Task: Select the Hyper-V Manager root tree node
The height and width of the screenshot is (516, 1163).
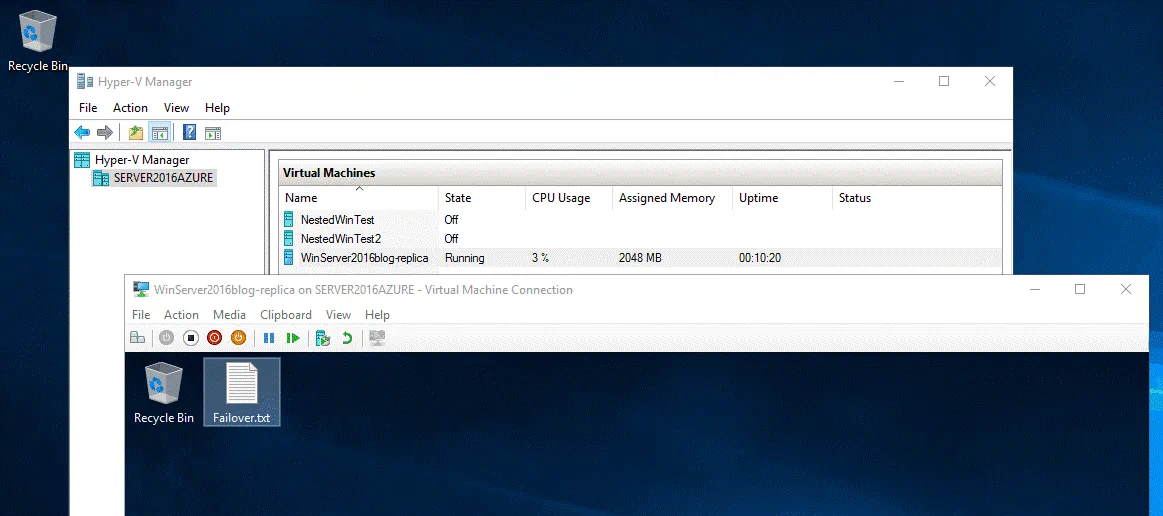Action: coord(141,160)
